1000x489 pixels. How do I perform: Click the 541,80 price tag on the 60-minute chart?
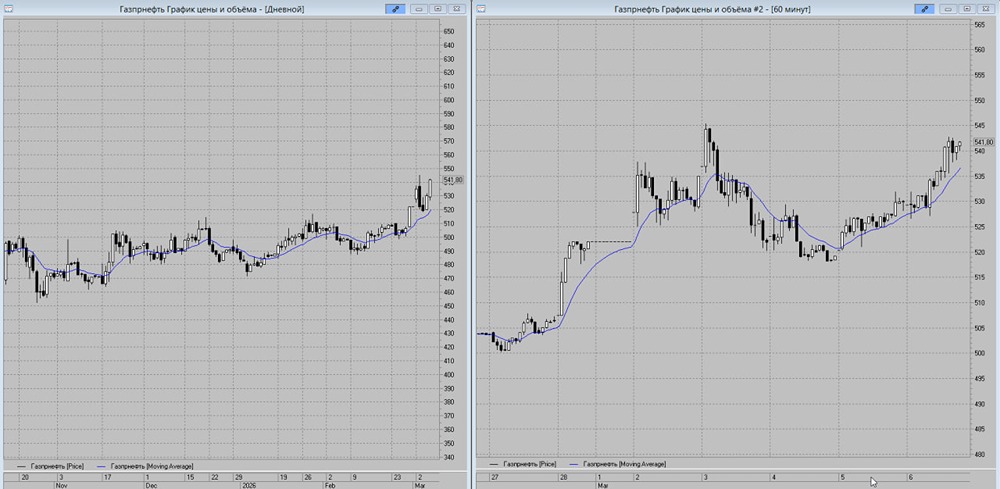click(x=984, y=142)
